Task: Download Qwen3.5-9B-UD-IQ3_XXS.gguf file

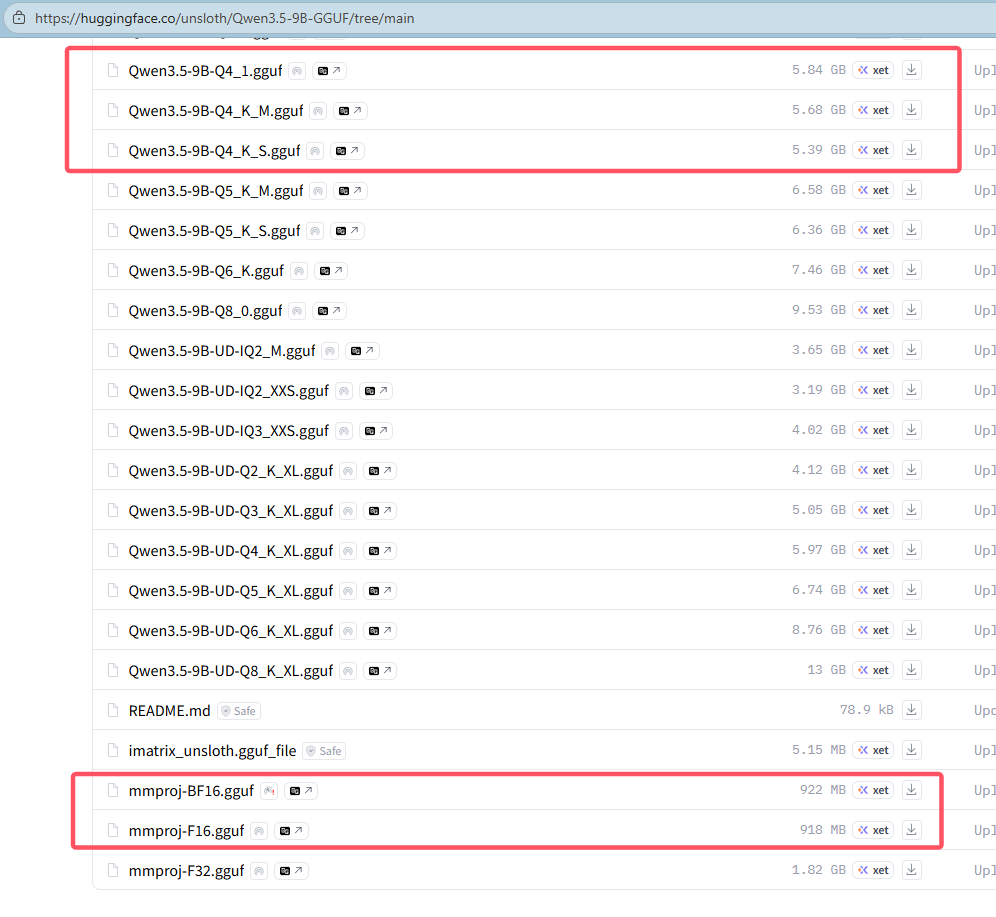Action: (911, 430)
